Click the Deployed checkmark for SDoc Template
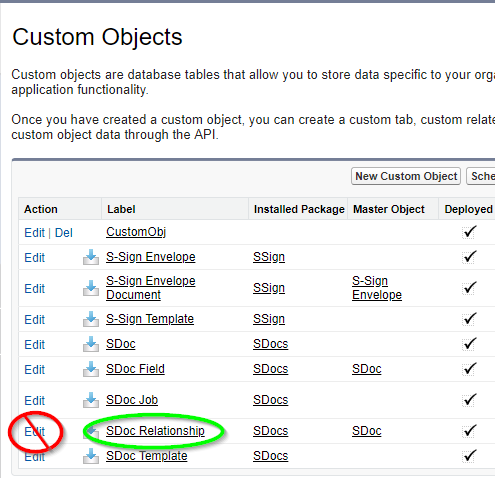 pyautogui.click(x=469, y=456)
